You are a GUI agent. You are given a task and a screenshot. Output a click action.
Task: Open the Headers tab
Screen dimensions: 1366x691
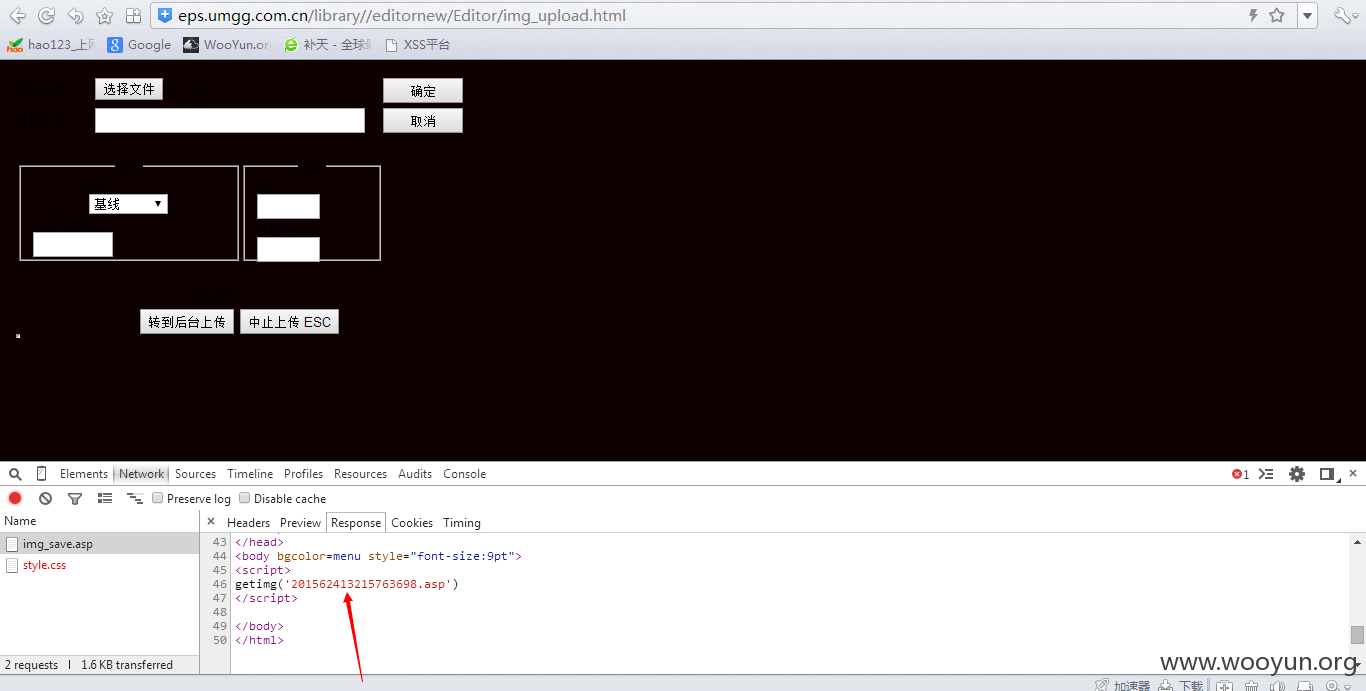pyautogui.click(x=248, y=523)
